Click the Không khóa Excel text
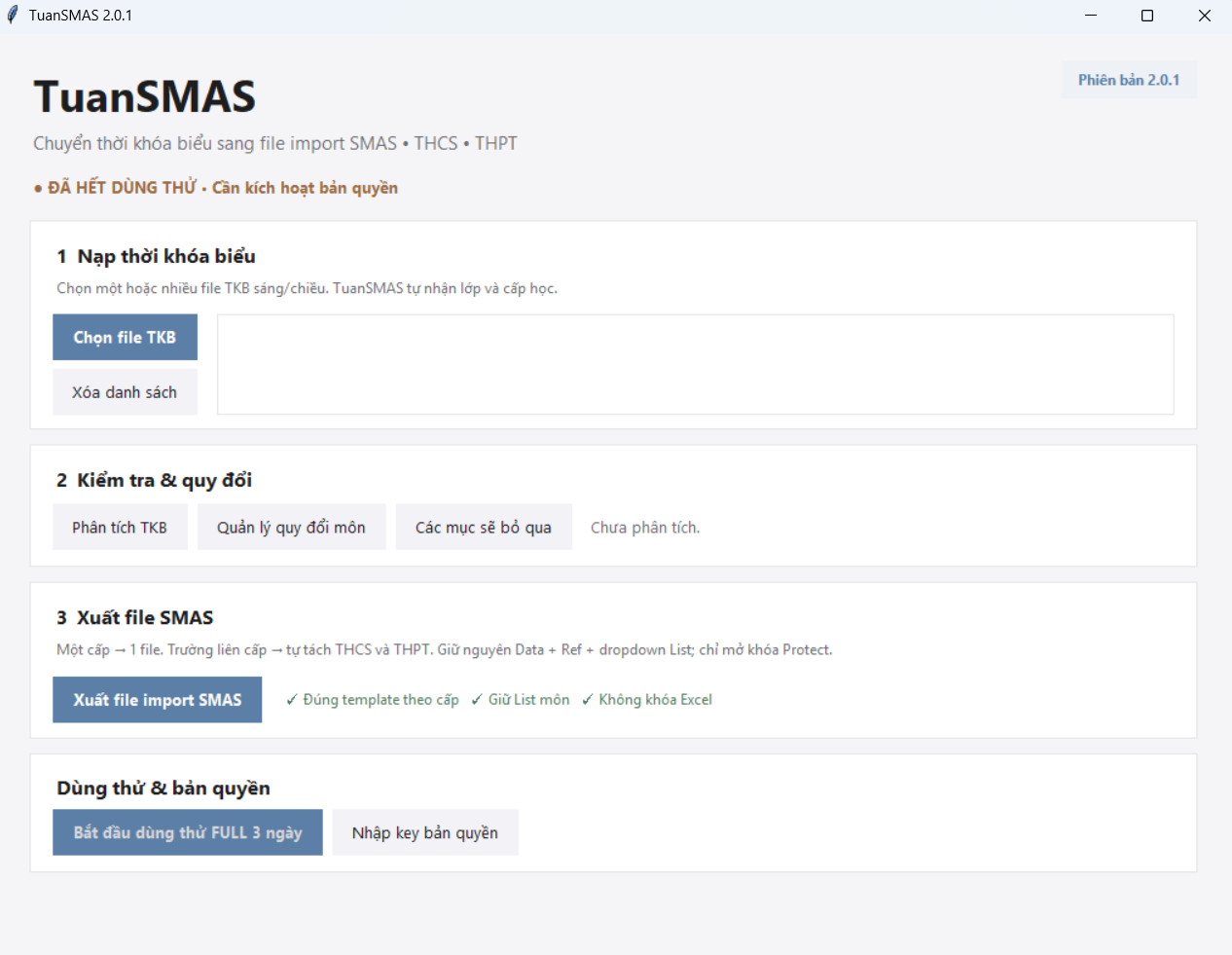The width and height of the screenshot is (1232, 955). pos(646,699)
